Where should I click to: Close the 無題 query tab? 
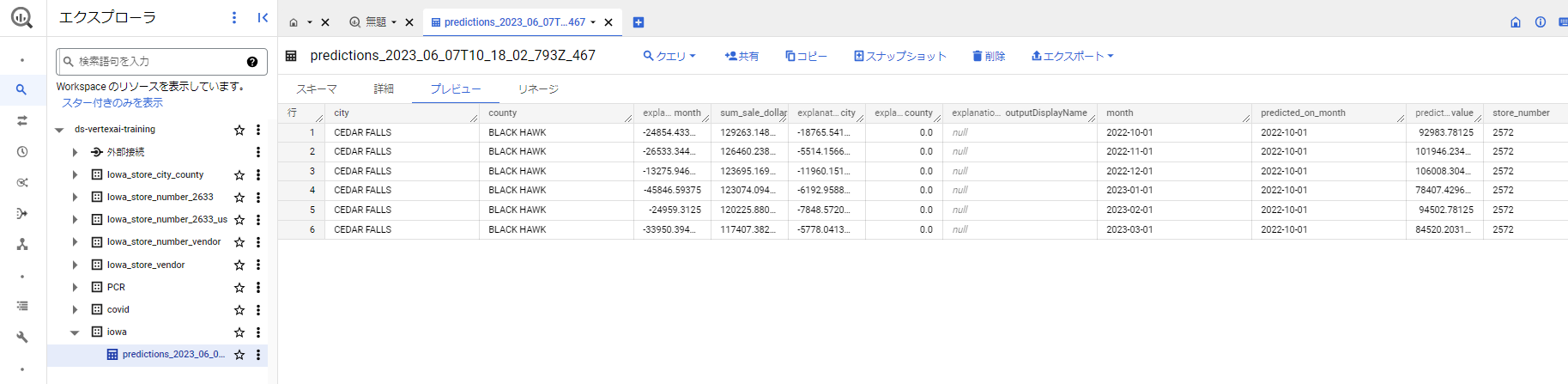click(409, 22)
